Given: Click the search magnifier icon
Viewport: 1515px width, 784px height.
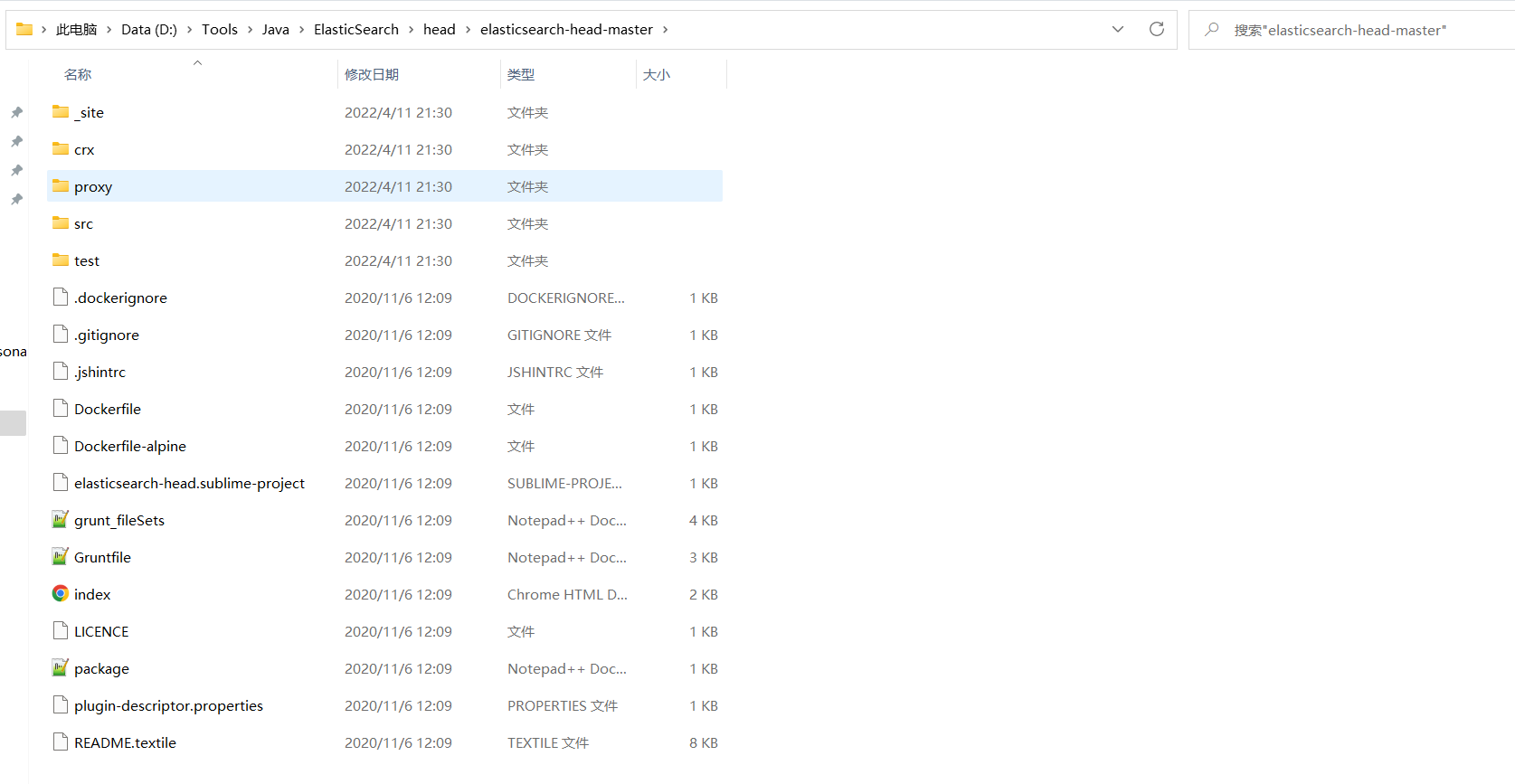Looking at the screenshot, I should [x=1212, y=29].
